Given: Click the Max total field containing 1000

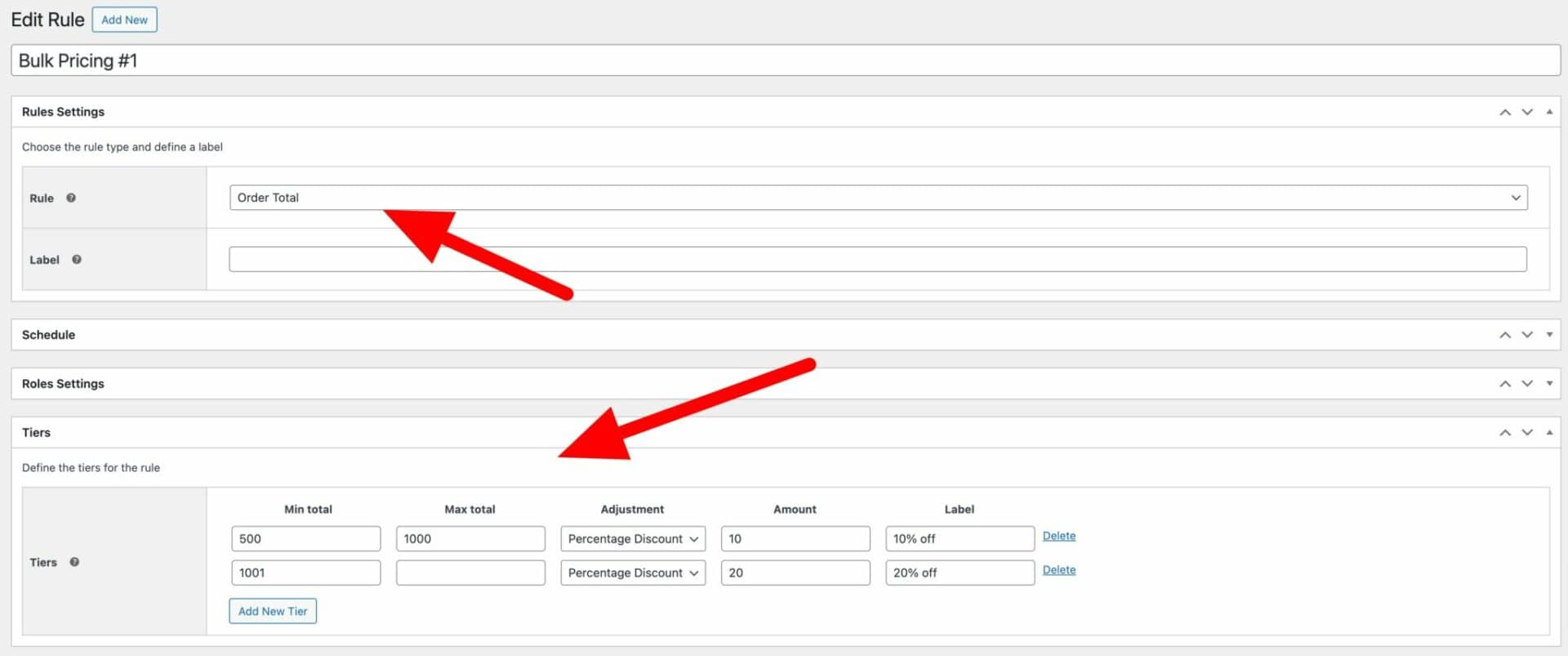Looking at the screenshot, I should 471,539.
